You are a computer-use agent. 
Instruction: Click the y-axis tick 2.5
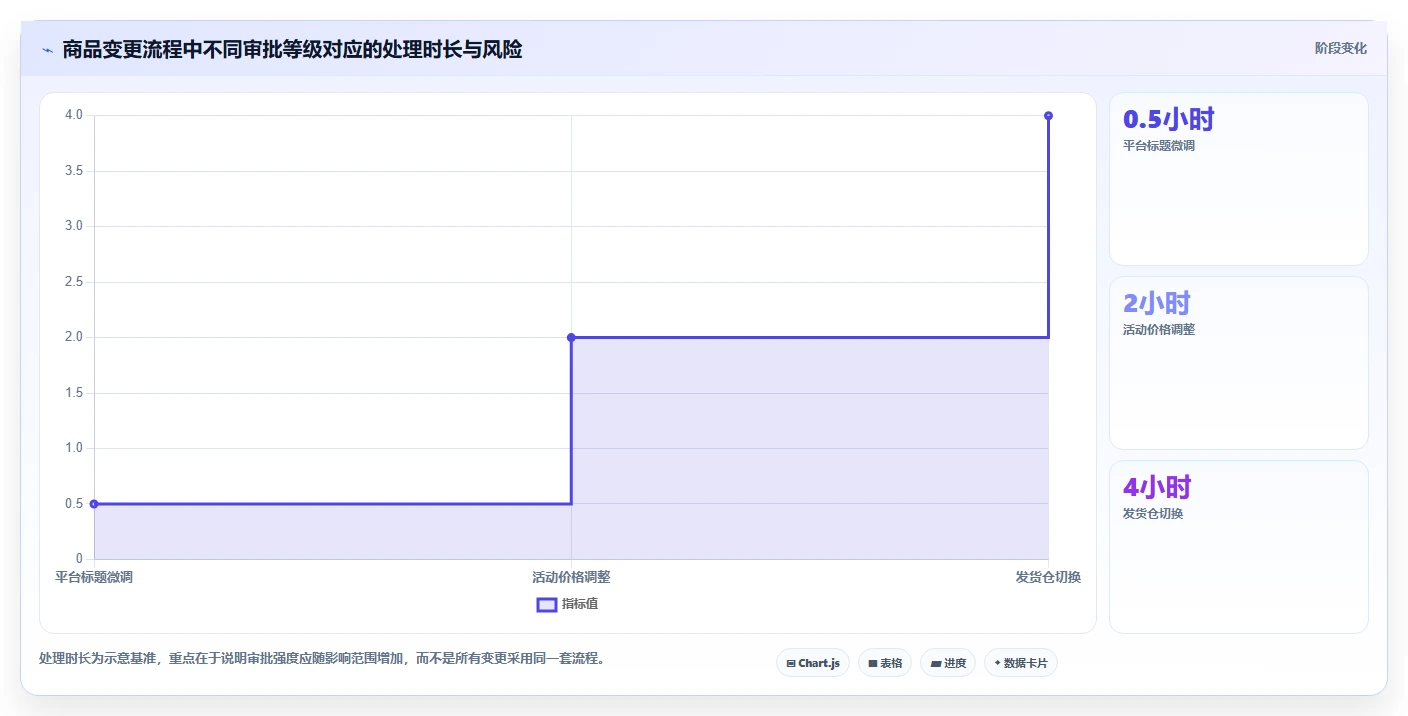(74, 282)
